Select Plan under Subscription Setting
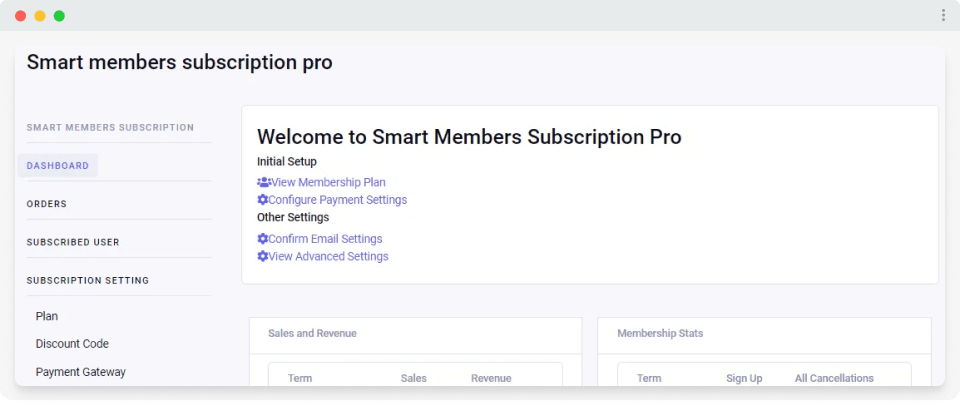Image resolution: width=960 pixels, height=408 pixels. pyautogui.click(x=47, y=316)
